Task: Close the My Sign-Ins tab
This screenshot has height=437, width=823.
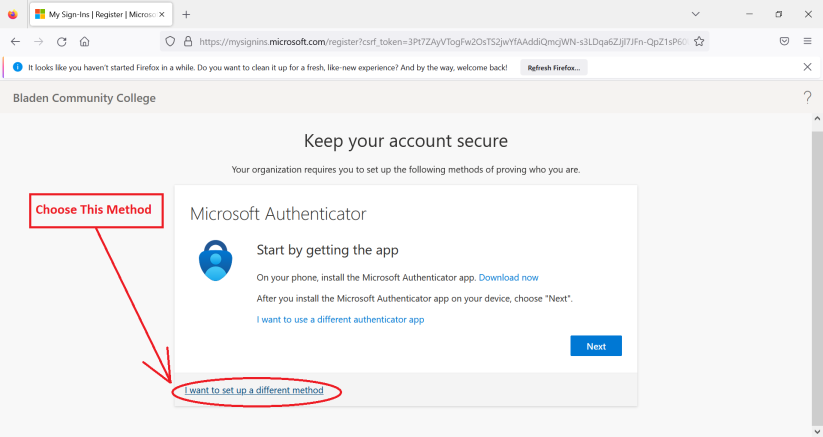Action: (162, 15)
